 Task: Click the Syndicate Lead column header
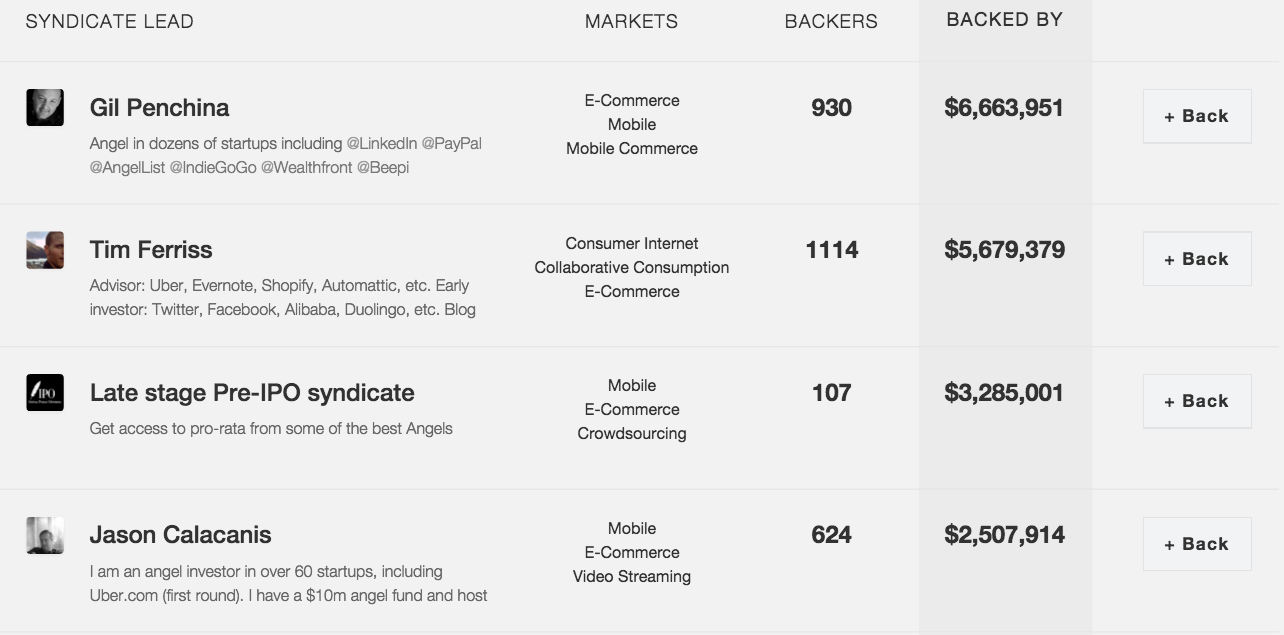109,22
